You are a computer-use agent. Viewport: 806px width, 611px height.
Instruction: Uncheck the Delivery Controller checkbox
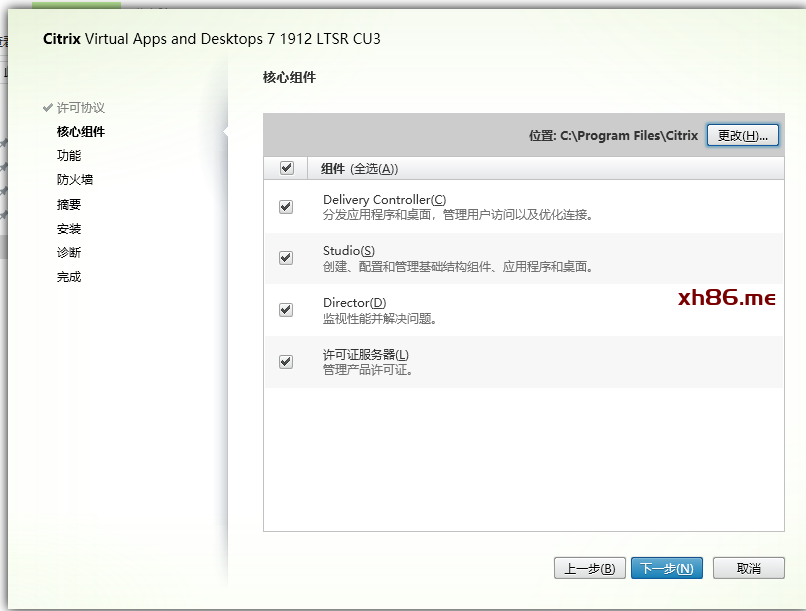286,207
